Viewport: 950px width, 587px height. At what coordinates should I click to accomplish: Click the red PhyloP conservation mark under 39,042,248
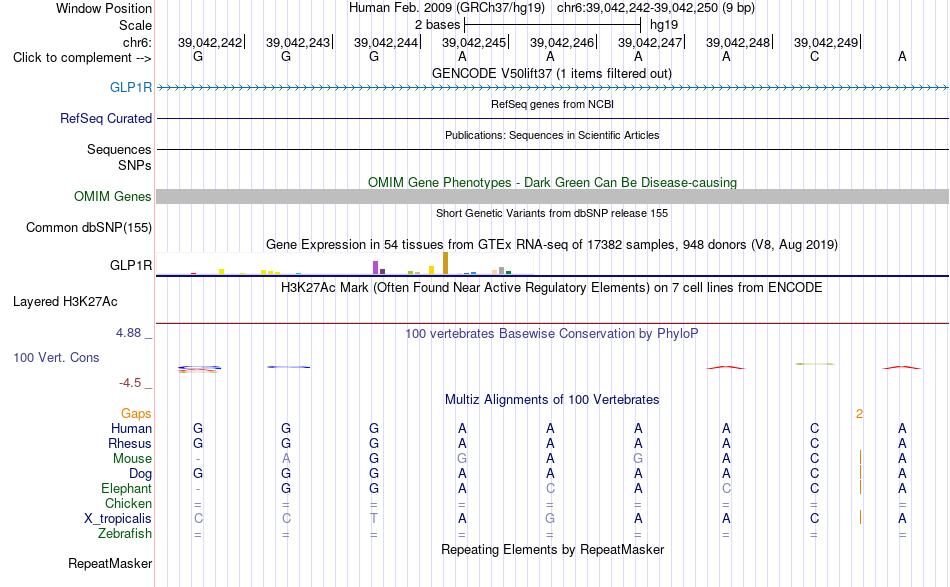726,367
